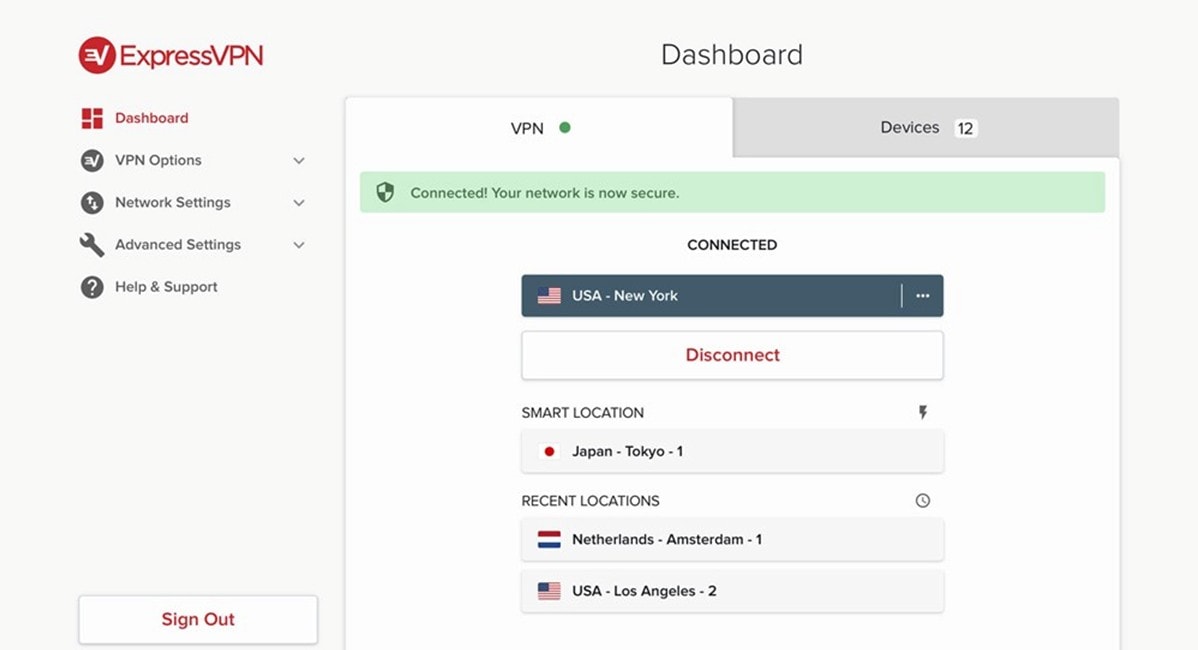Switch to the VPN tab
This screenshot has height=650, width=1198.
539,128
